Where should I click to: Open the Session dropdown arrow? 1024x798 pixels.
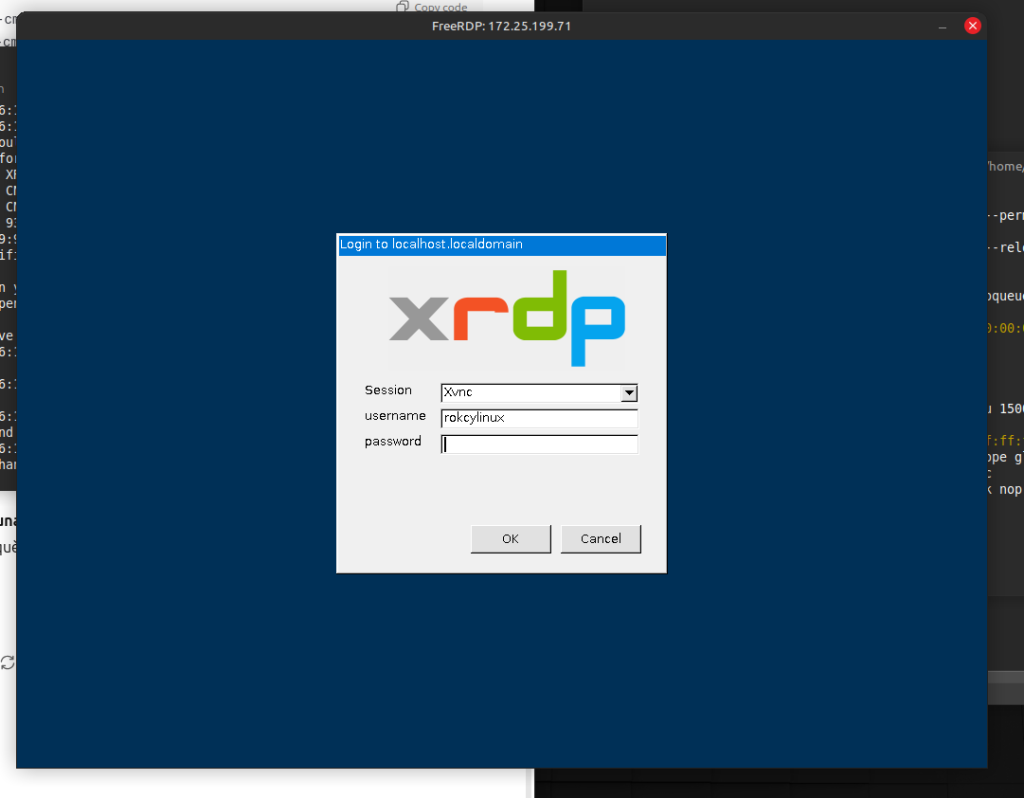[x=629, y=393]
